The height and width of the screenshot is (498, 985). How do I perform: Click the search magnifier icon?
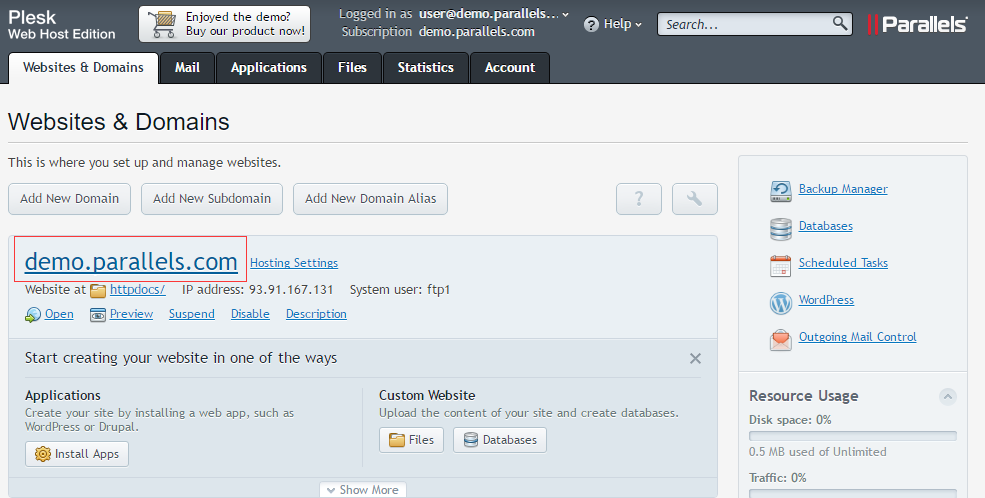[x=840, y=23]
